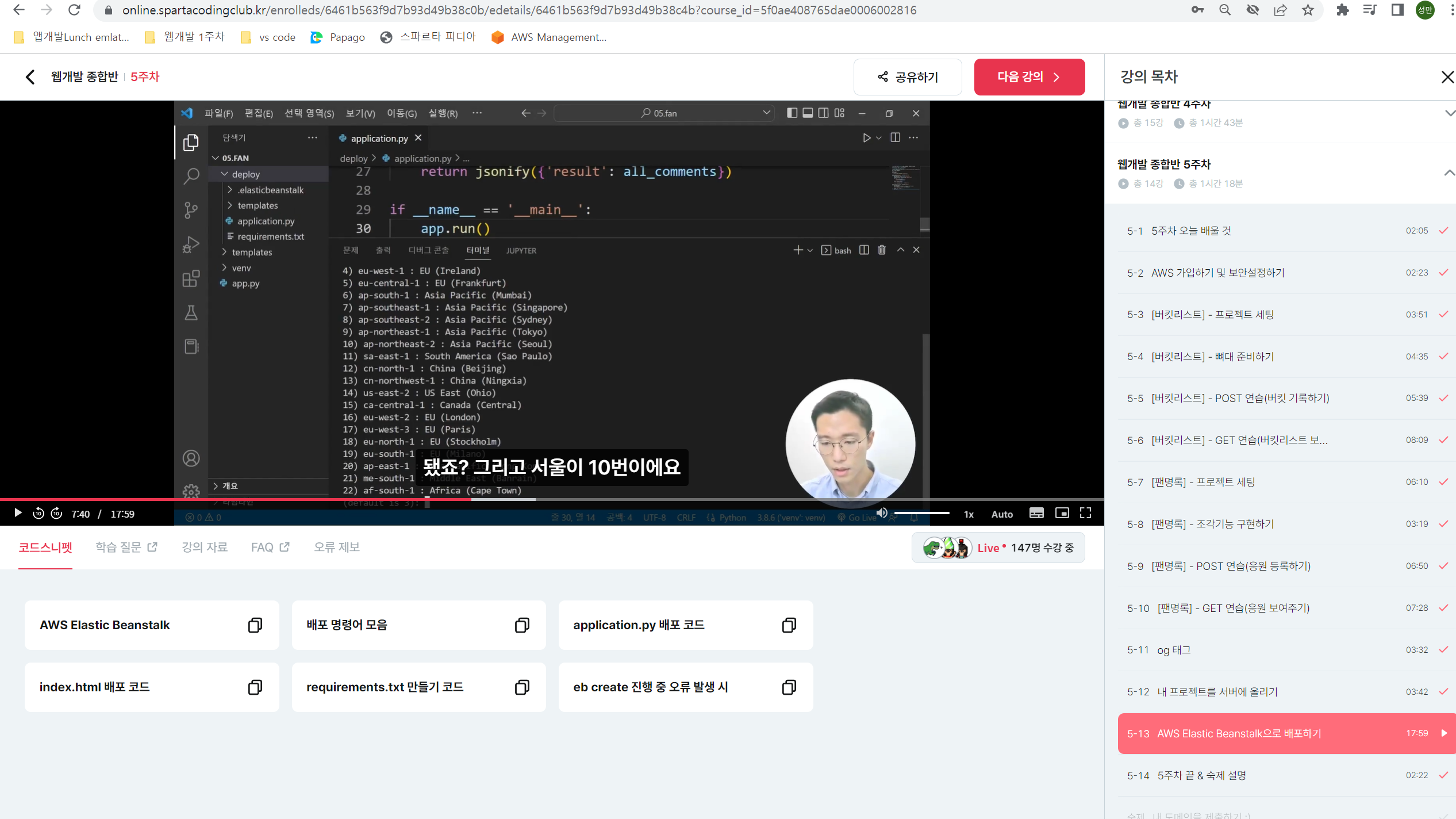Go back with the course back arrow
This screenshot has width=1456, height=819.
tap(30, 76)
